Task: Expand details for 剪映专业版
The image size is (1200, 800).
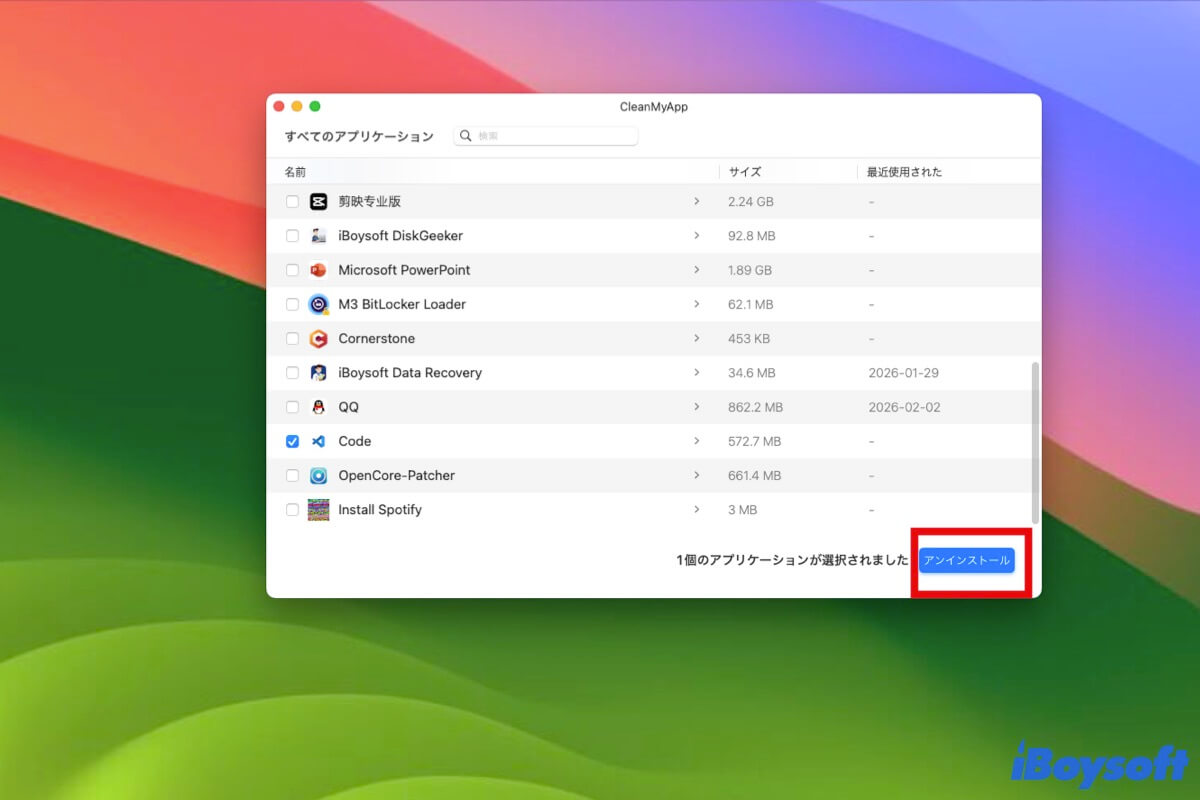Action: 697,201
